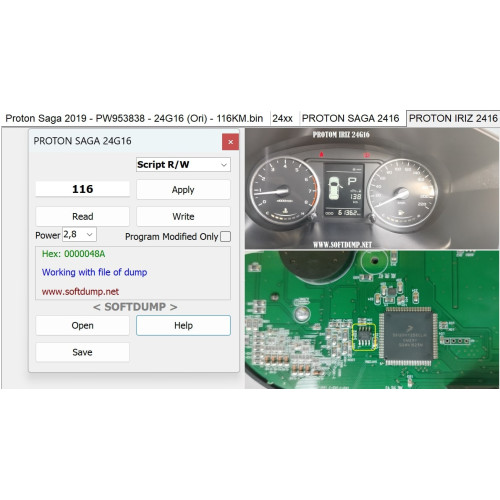This screenshot has height=500, width=500.
Task: Open the Script R/W dropdown
Action: point(183,165)
